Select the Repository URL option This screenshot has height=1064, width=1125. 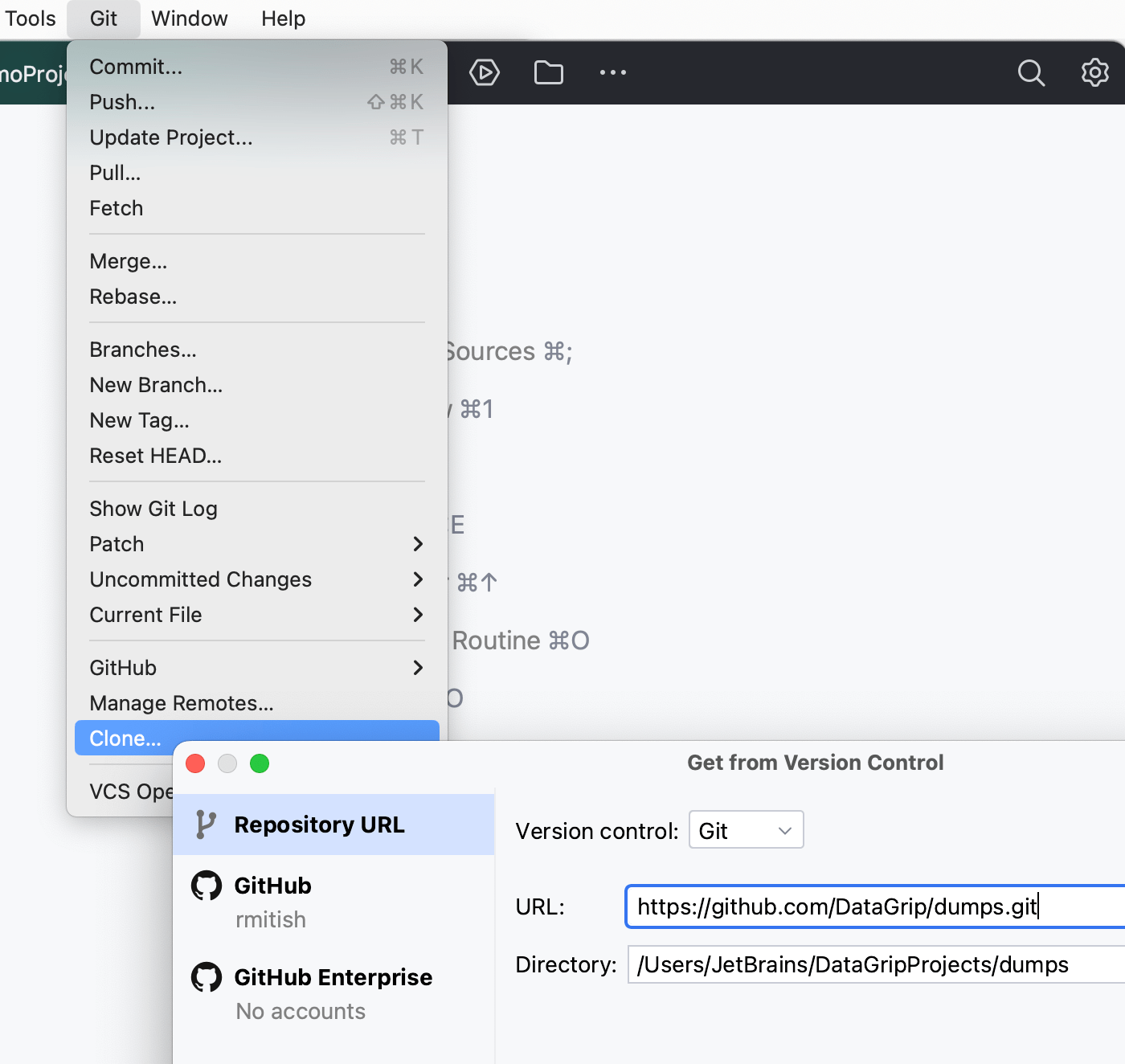(x=319, y=824)
